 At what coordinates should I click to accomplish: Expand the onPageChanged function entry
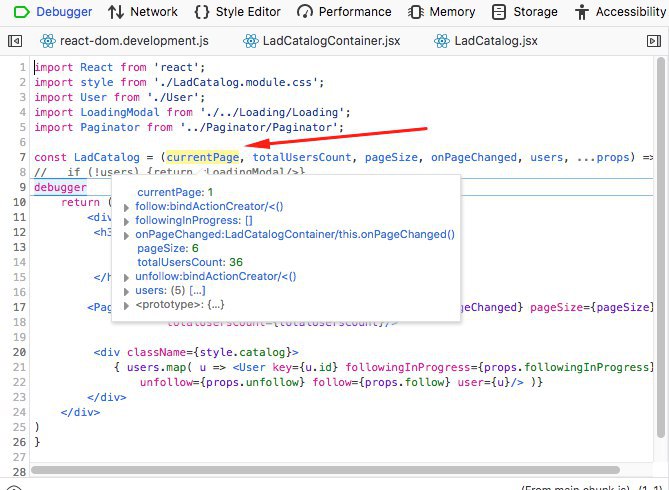[x=126, y=236]
